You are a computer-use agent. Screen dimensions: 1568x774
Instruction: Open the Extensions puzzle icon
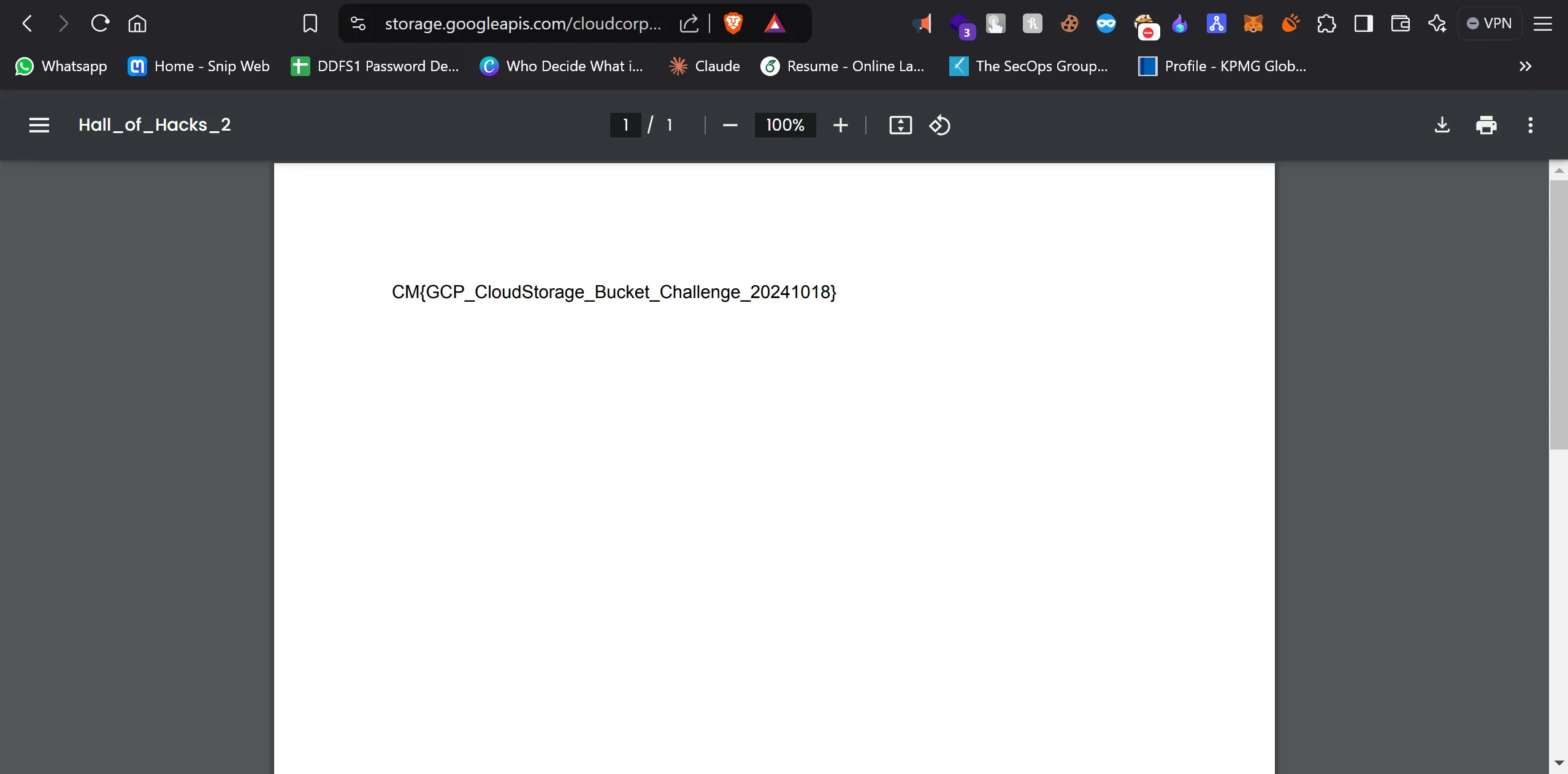point(1326,24)
